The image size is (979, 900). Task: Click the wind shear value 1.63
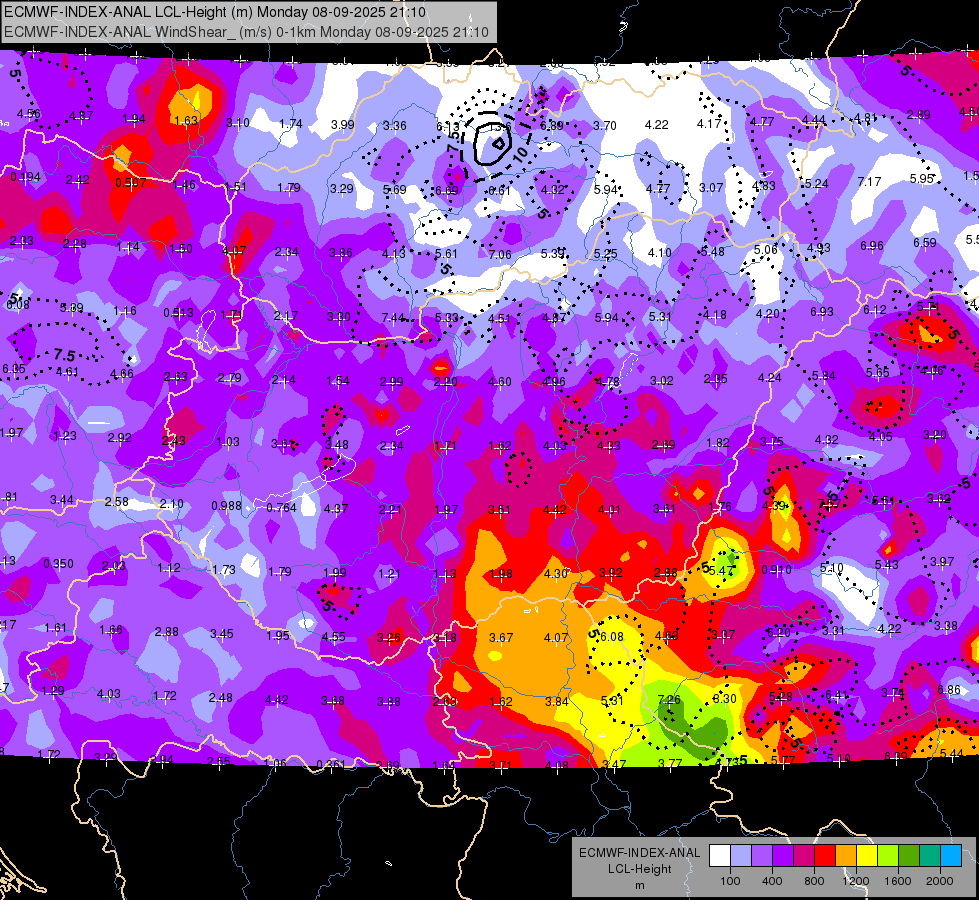pyautogui.click(x=185, y=121)
